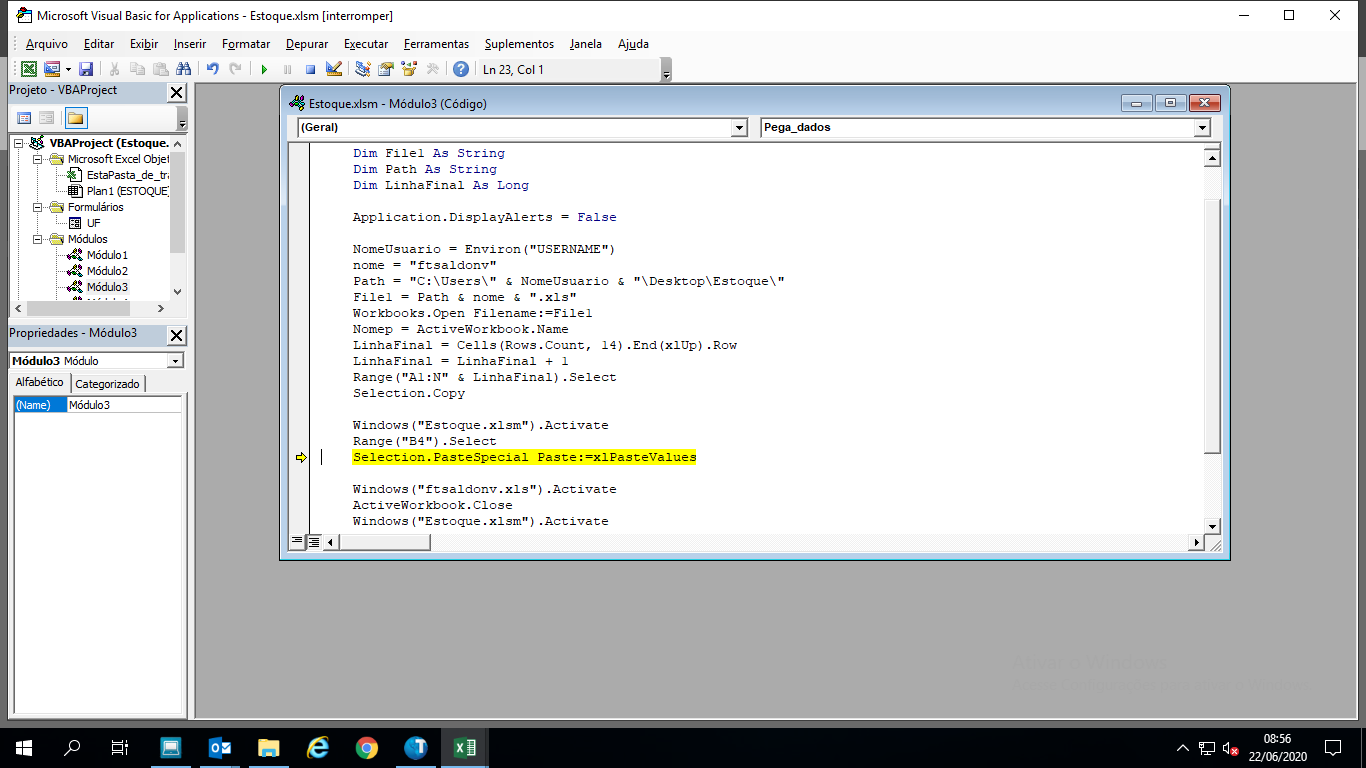Click the Copy icon in toolbar
The height and width of the screenshot is (768, 1366).
(137, 69)
